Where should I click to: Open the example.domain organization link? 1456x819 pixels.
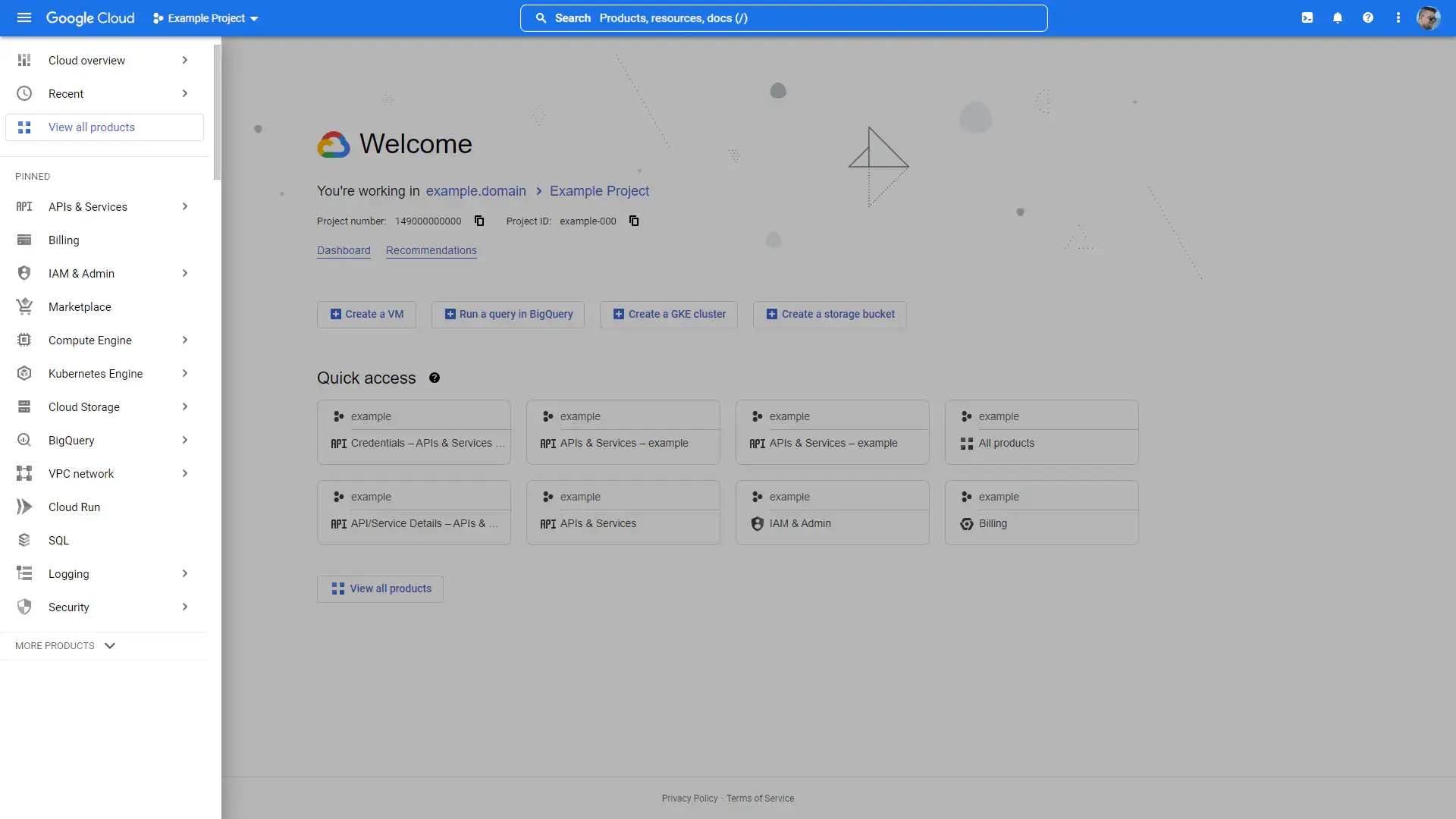475,191
